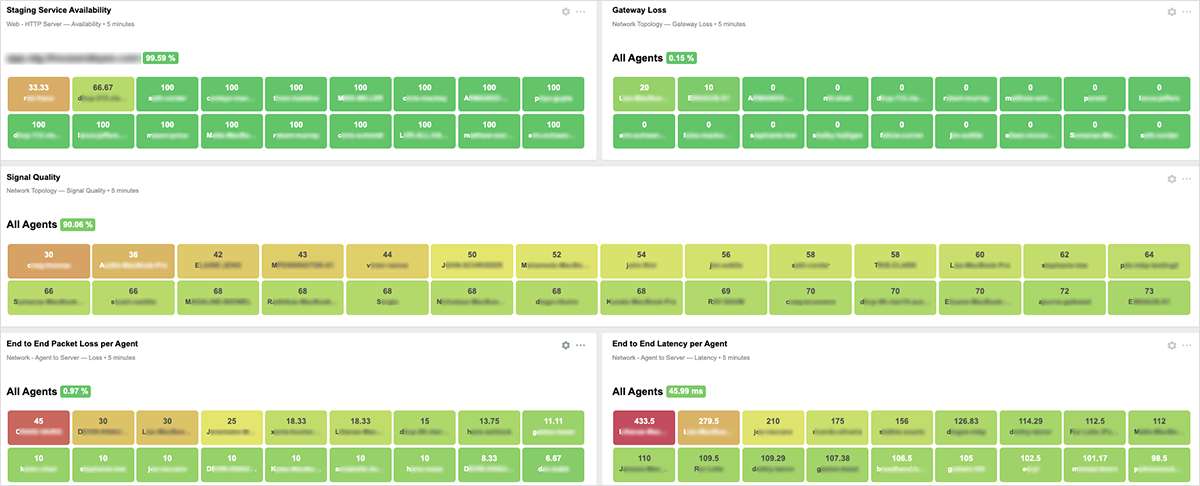The height and width of the screenshot is (486, 1200).
Task: Open the ellipsis menu on Gateway Loss widget
Action: 1188,12
